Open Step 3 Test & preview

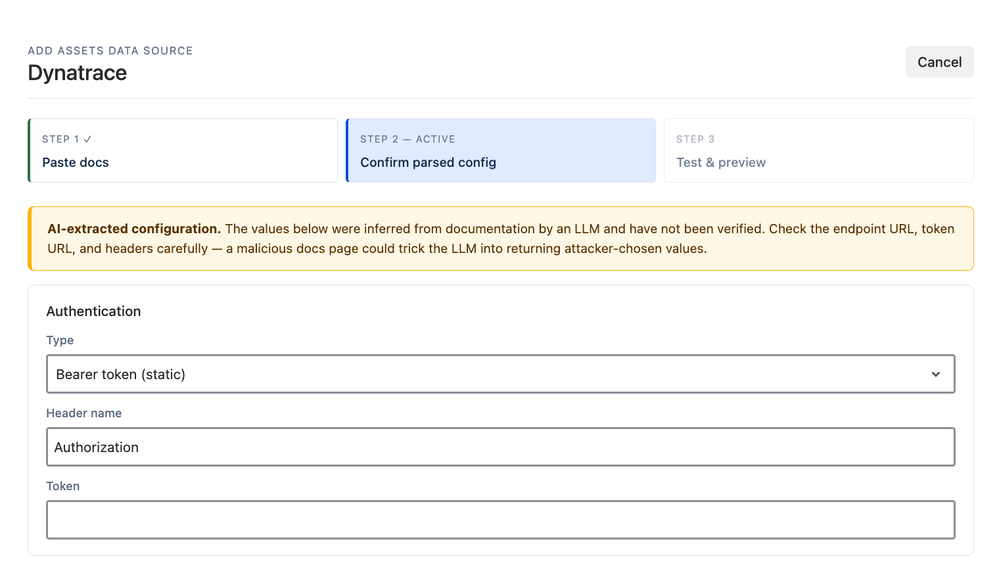click(x=819, y=150)
